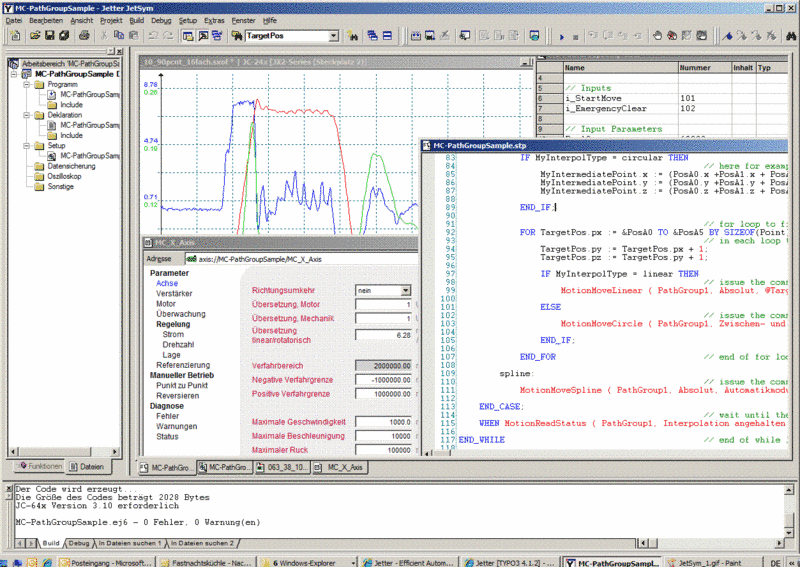Create a new file with the toolbar icon
The image size is (800, 567).
pyautogui.click(x=15, y=36)
